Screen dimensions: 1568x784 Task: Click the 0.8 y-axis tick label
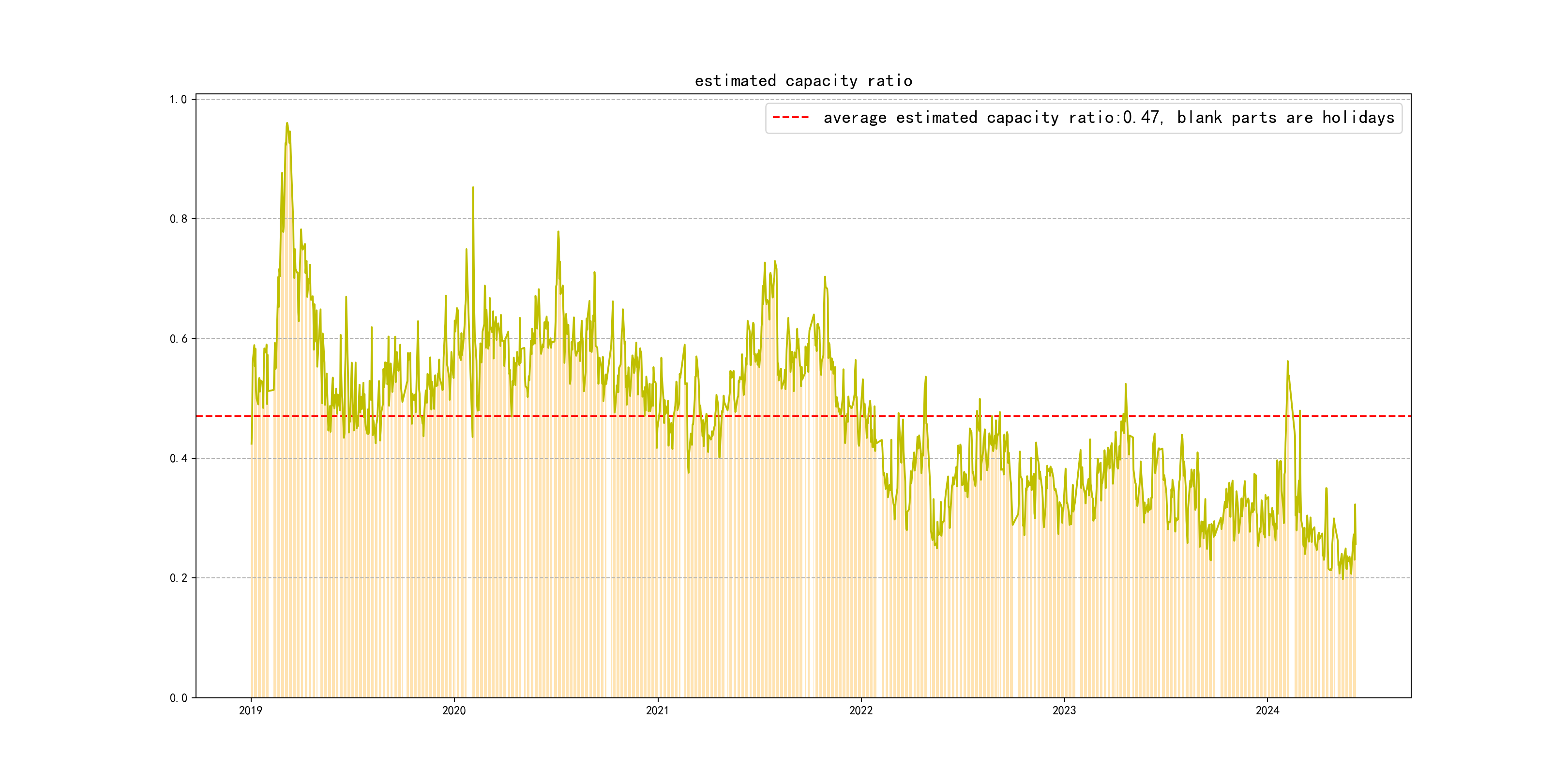[178, 219]
